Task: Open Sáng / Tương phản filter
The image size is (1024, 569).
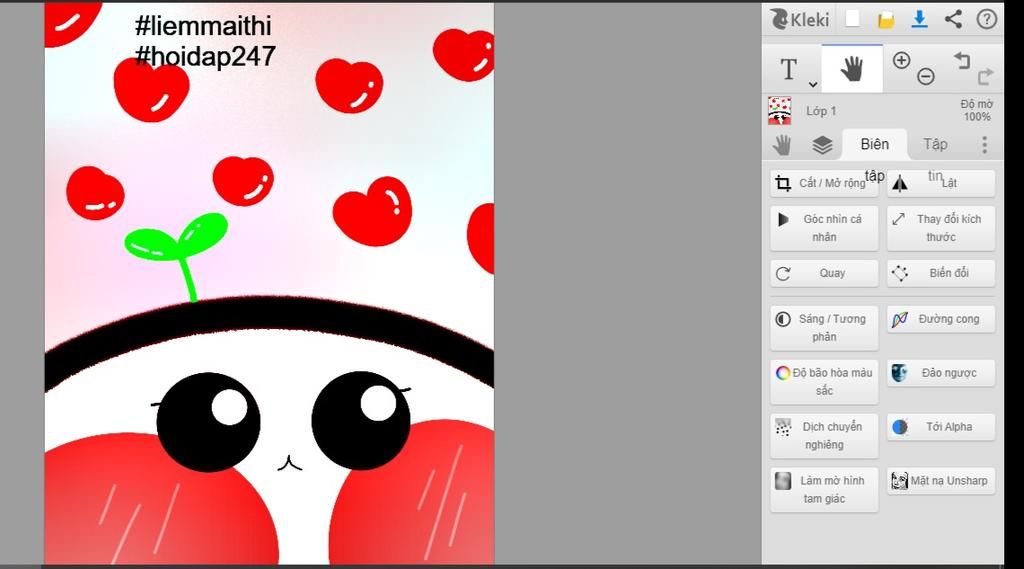Action: (824, 328)
